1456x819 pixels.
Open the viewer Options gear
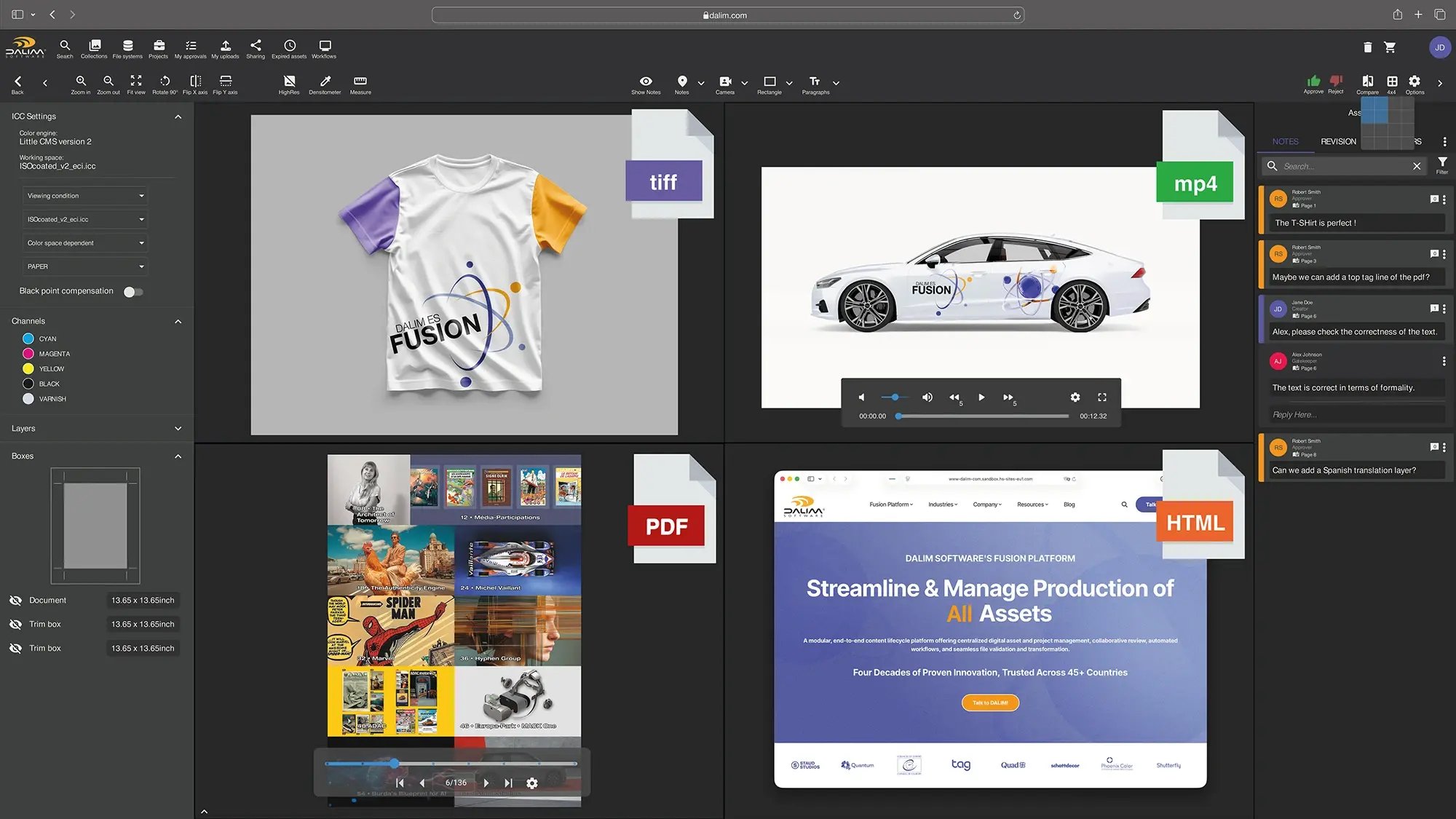pos(1415,84)
